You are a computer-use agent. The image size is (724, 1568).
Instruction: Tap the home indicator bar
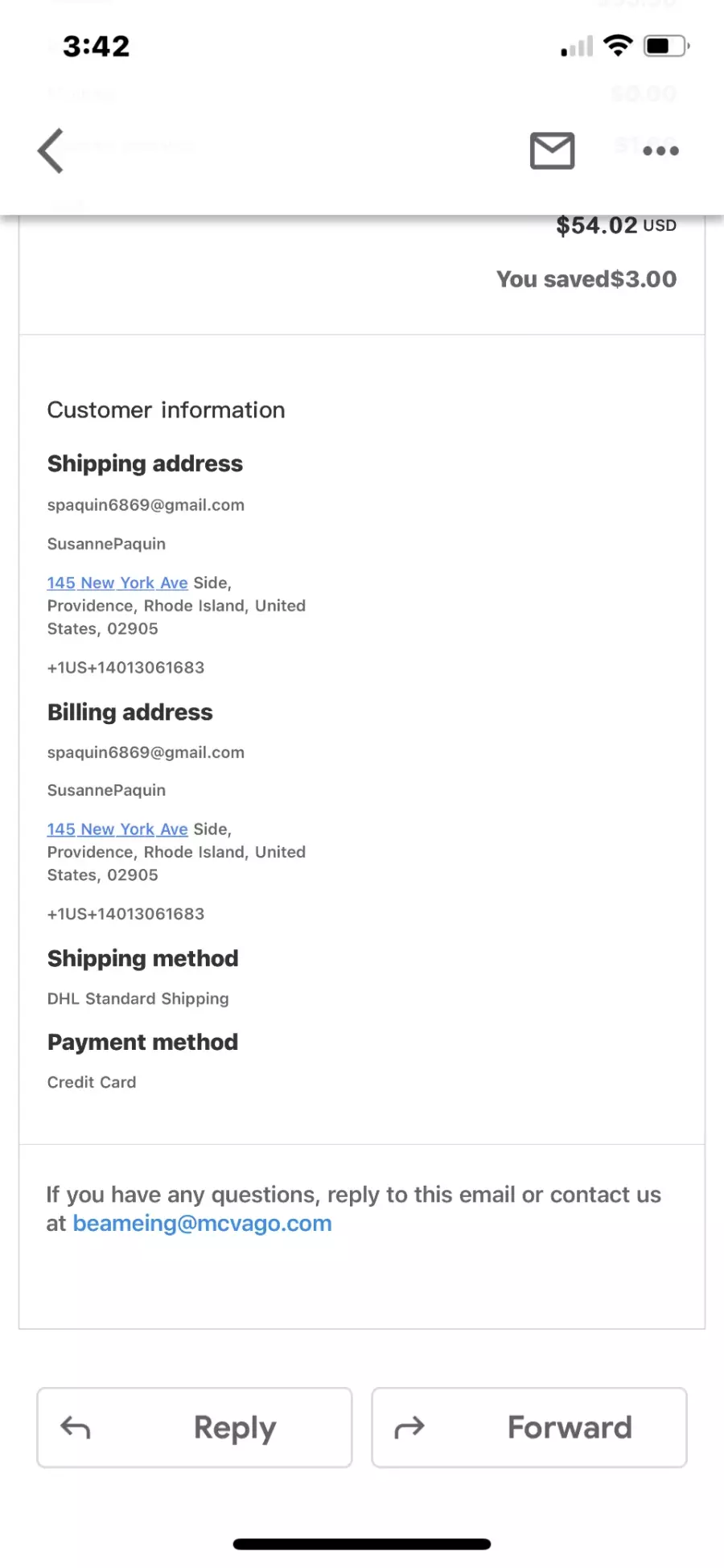pos(362,1544)
